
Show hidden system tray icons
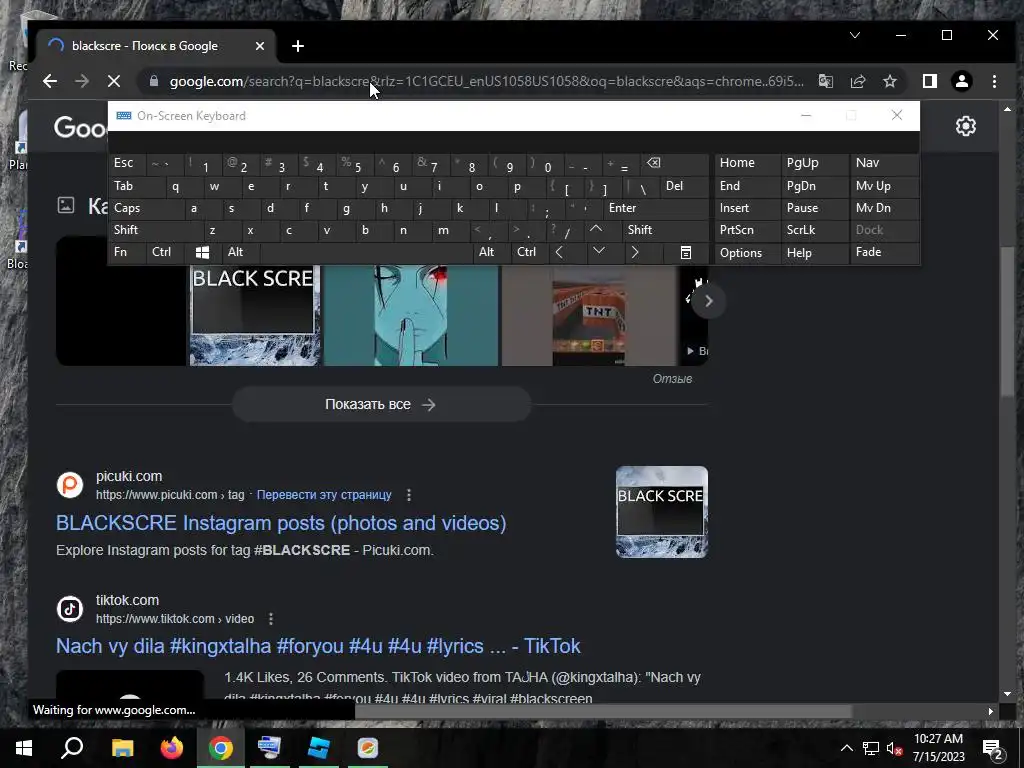coord(846,748)
